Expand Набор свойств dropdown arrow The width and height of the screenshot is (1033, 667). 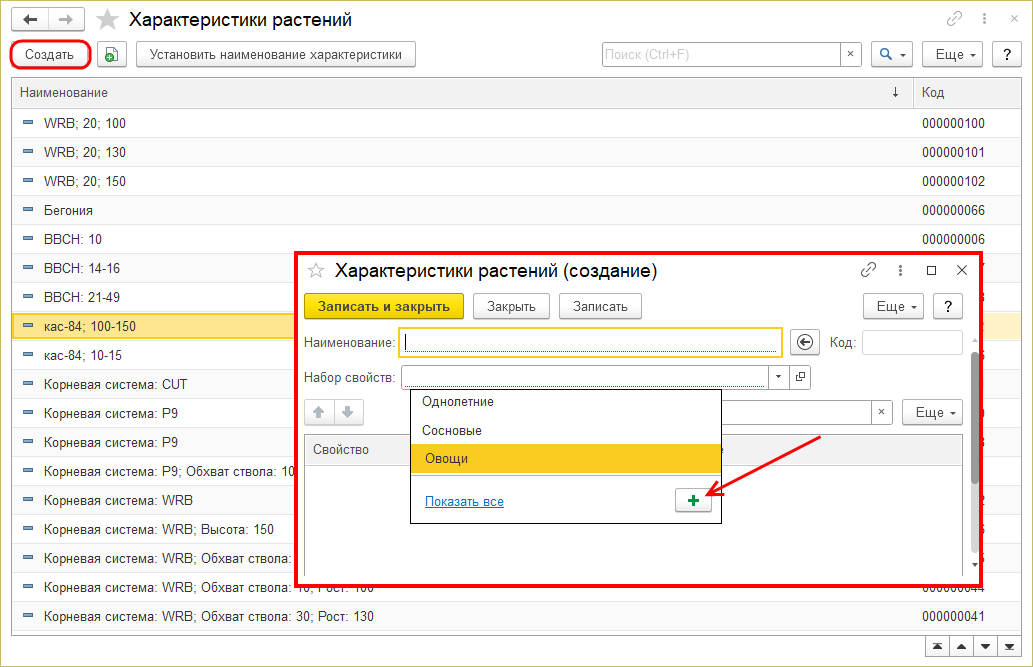[779, 377]
